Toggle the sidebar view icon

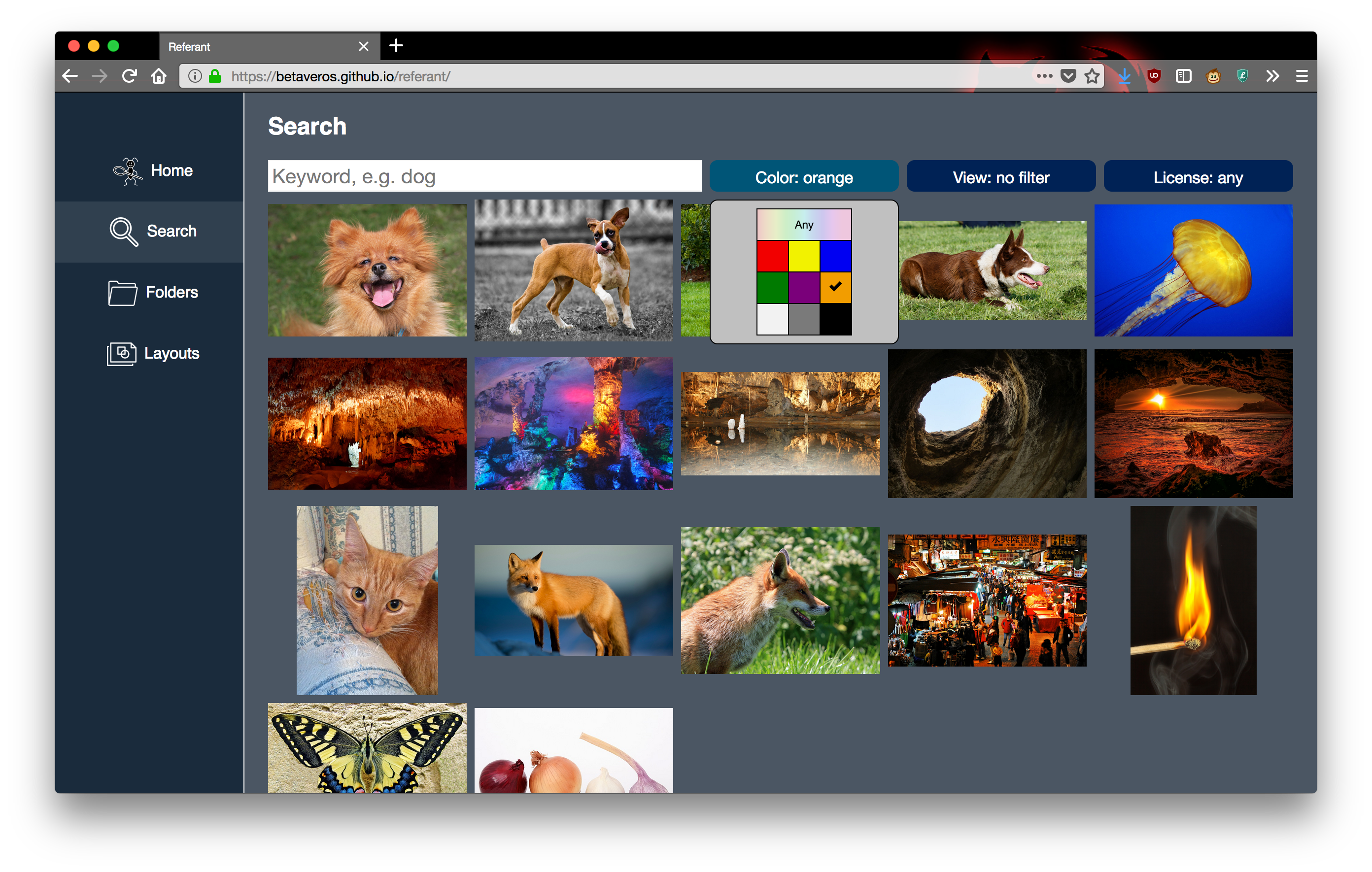coord(1183,76)
